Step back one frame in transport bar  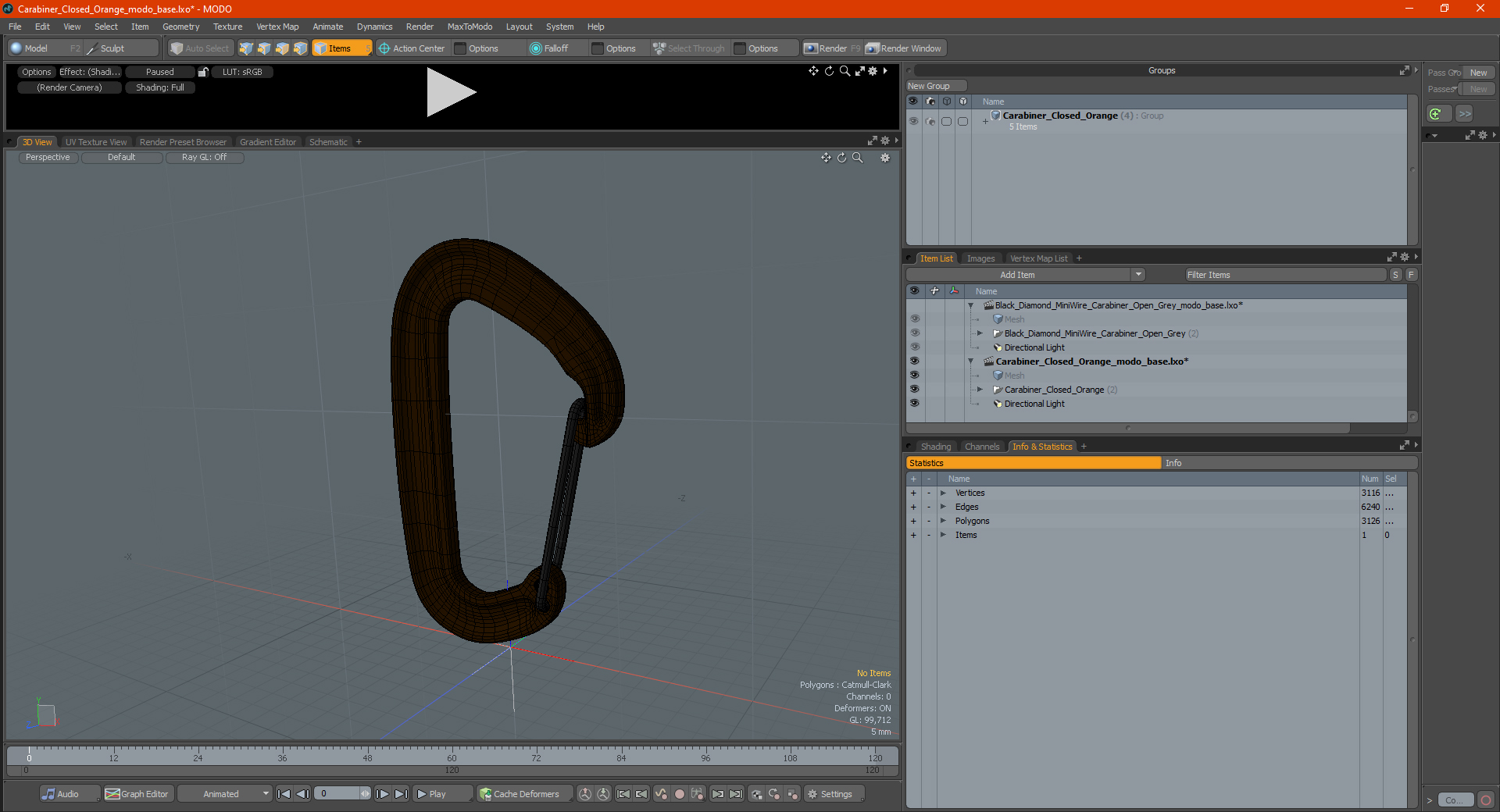(302, 794)
